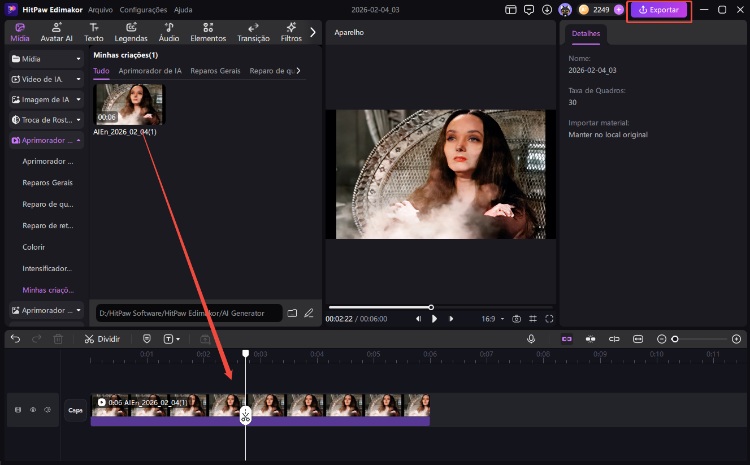Open the Mídia tab in the top toolbar
Image resolution: width=750 pixels, height=465 pixels.
click(20, 33)
